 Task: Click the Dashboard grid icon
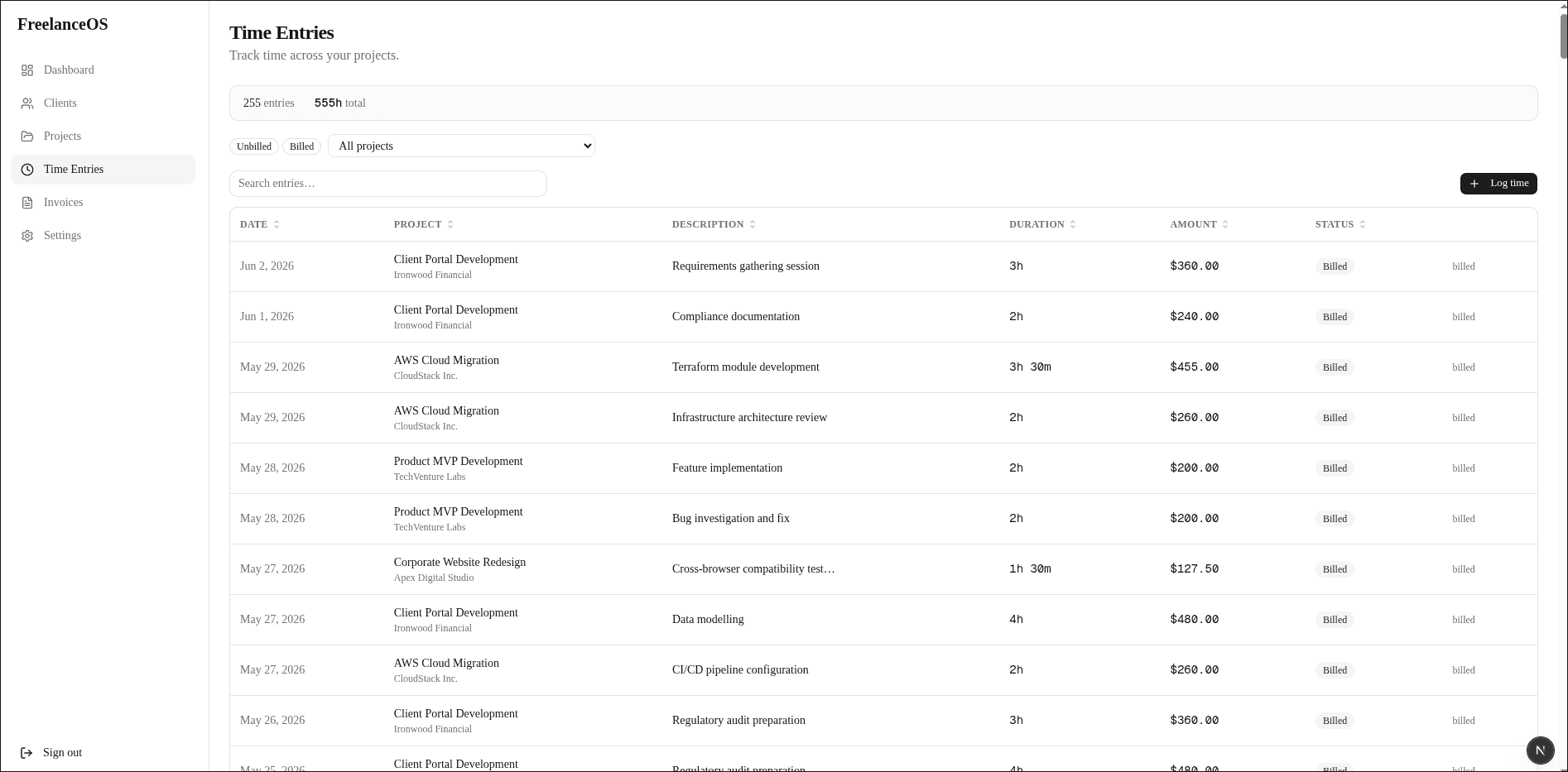(x=27, y=70)
